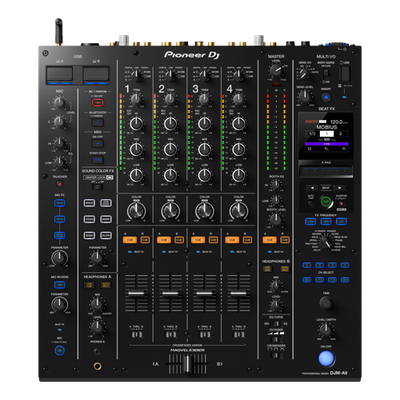Click the Beat FX LEVEL/DEPTH knob
The height and width of the screenshot is (400, 400).
pos(326,330)
